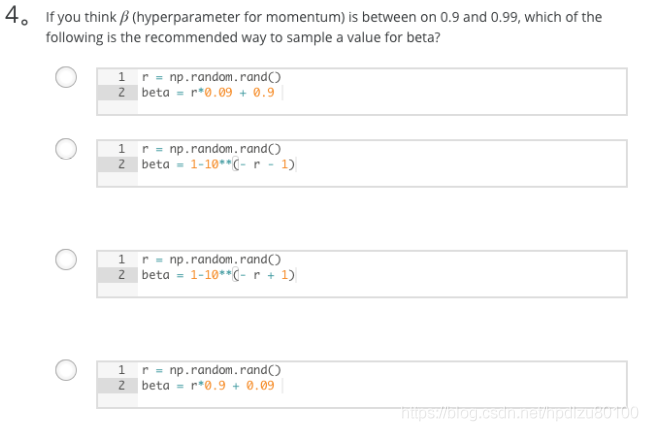Image resolution: width=648 pixels, height=431 pixels.
Task: Click line number 1 in fourth code box
Action: [121, 370]
